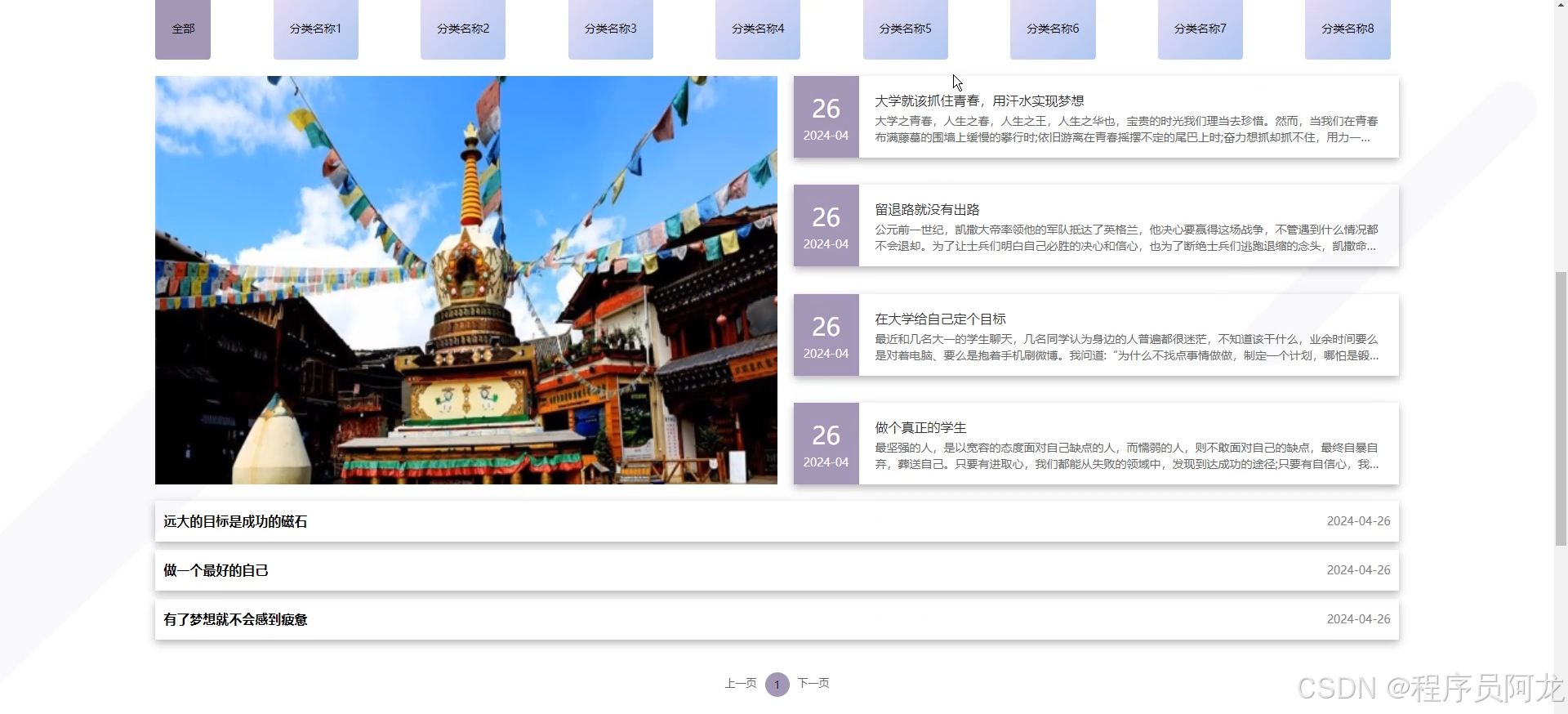The width and height of the screenshot is (1568, 714).
Task: Open article 做个真正的学生
Action: [x=920, y=427]
